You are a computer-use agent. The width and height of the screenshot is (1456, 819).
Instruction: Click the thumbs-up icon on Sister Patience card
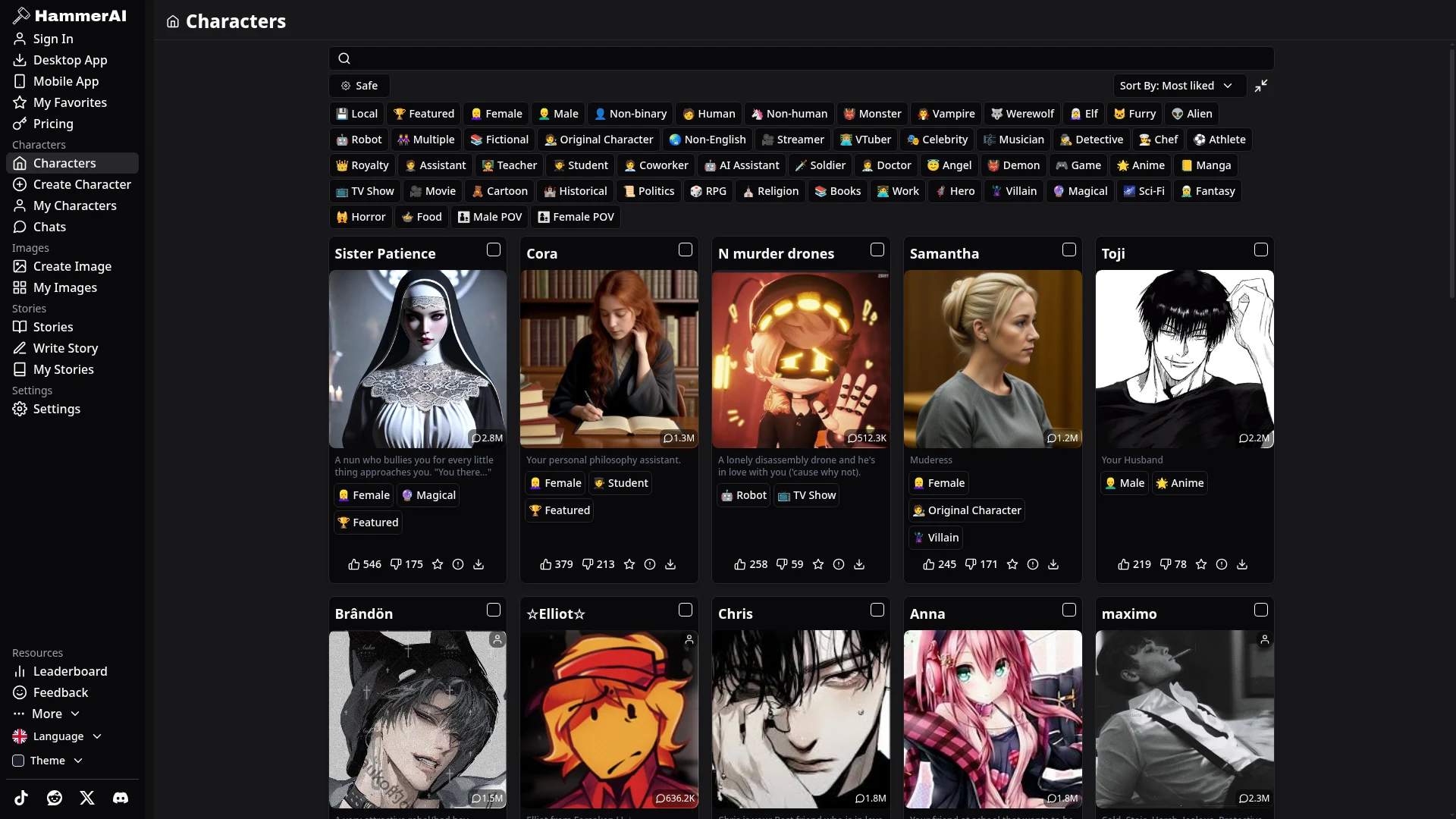(x=353, y=564)
